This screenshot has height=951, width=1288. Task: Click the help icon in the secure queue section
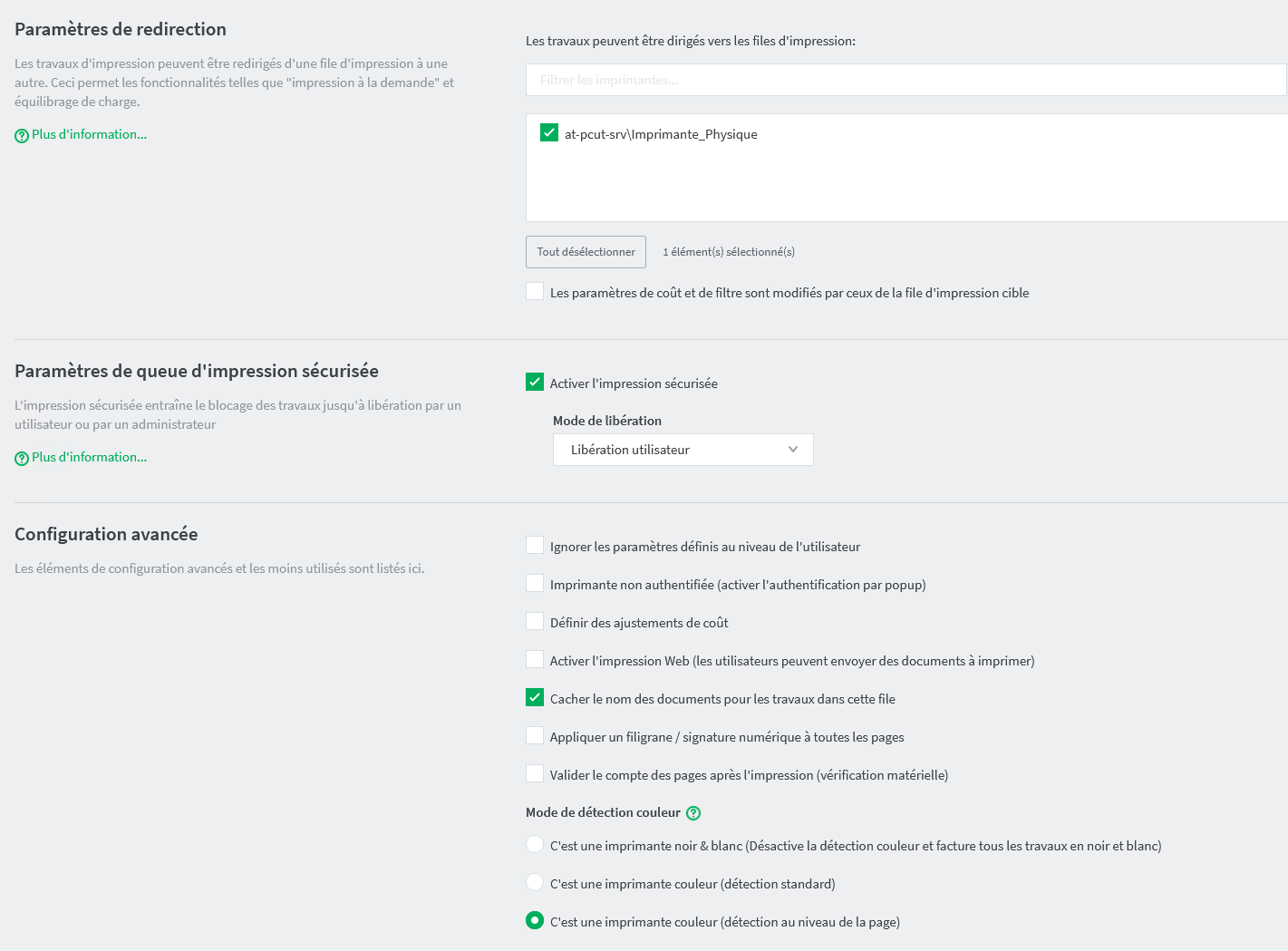click(21, 457)
